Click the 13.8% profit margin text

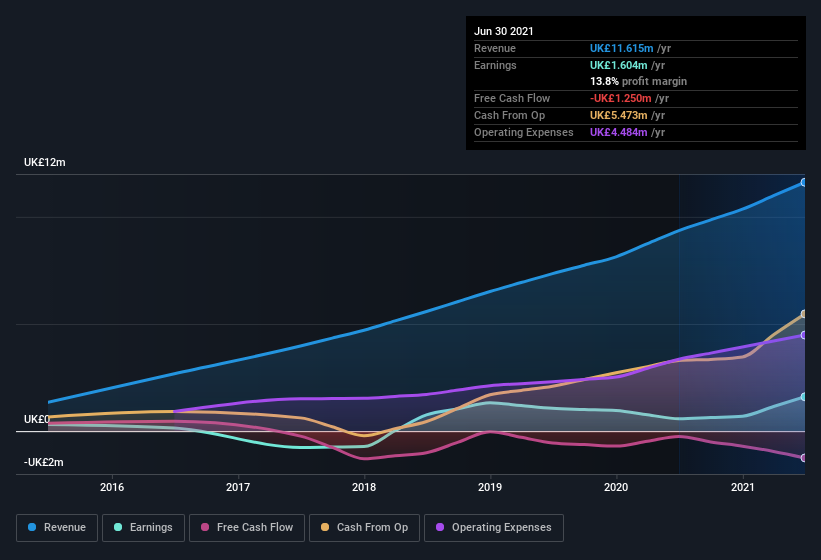coord(638,81)
